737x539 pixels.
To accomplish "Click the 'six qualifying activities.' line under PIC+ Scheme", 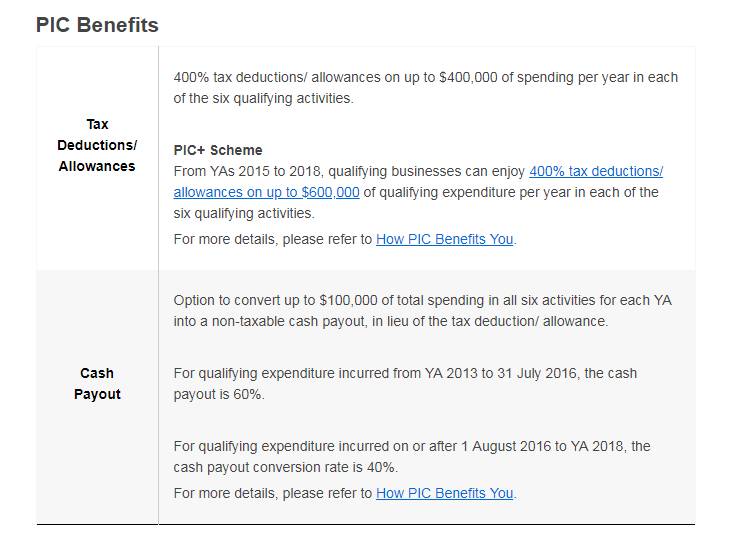I will [244, 213].
